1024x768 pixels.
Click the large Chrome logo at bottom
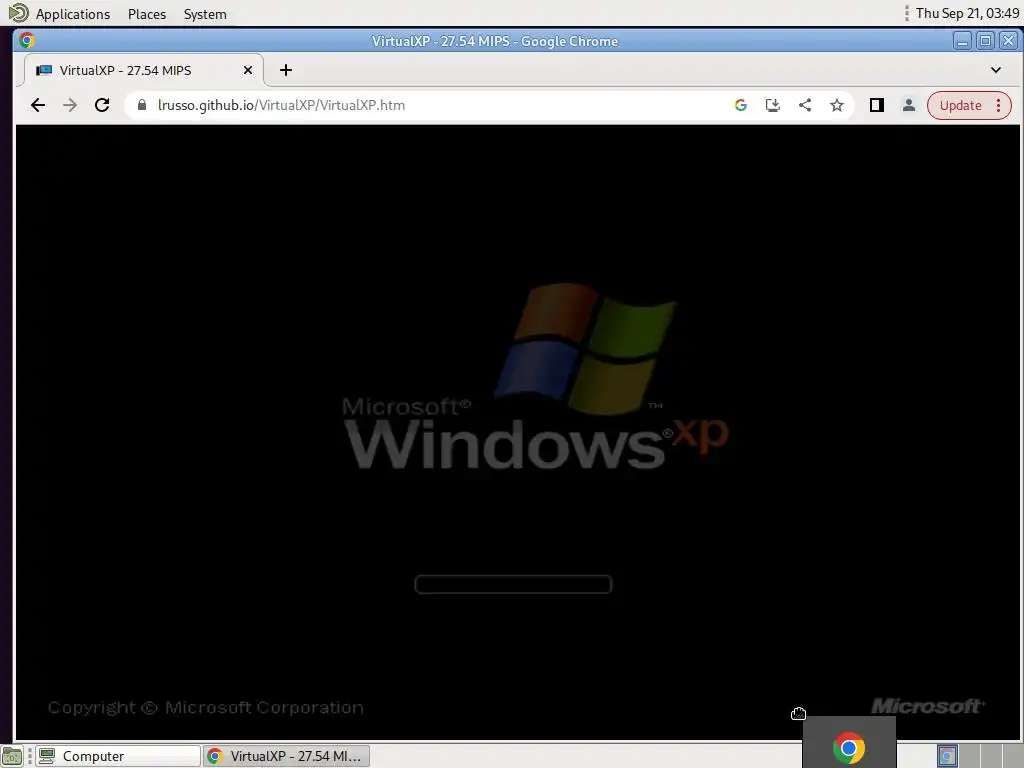848,748
